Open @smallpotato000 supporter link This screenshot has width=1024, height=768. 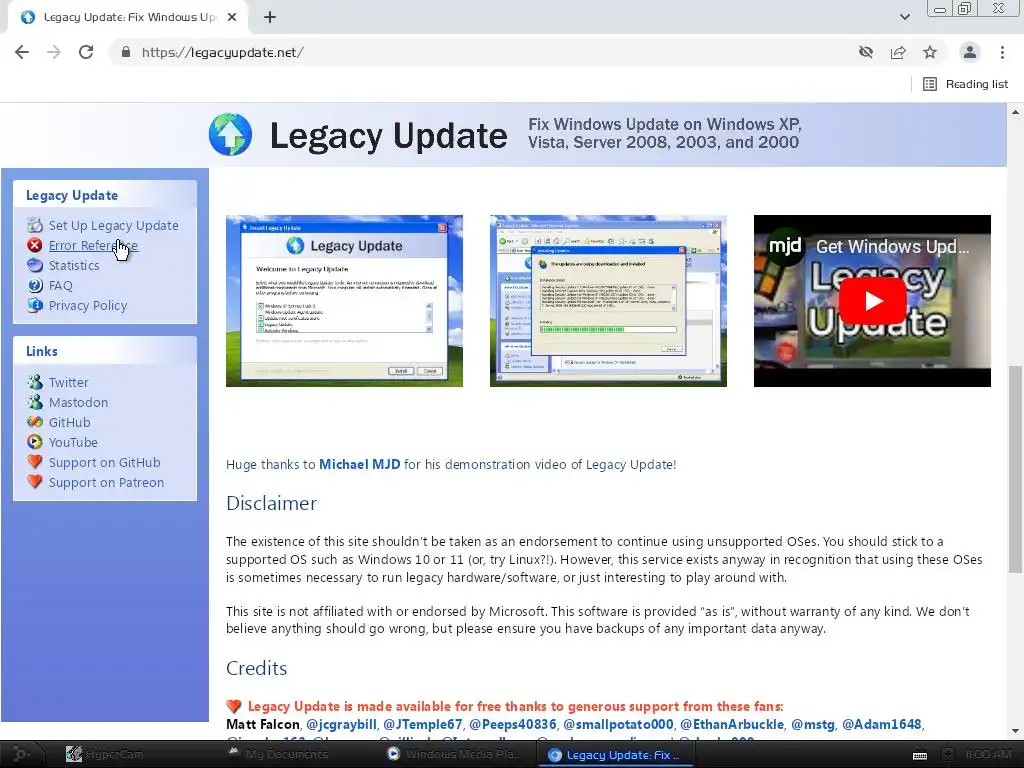[x=618, y=724]
